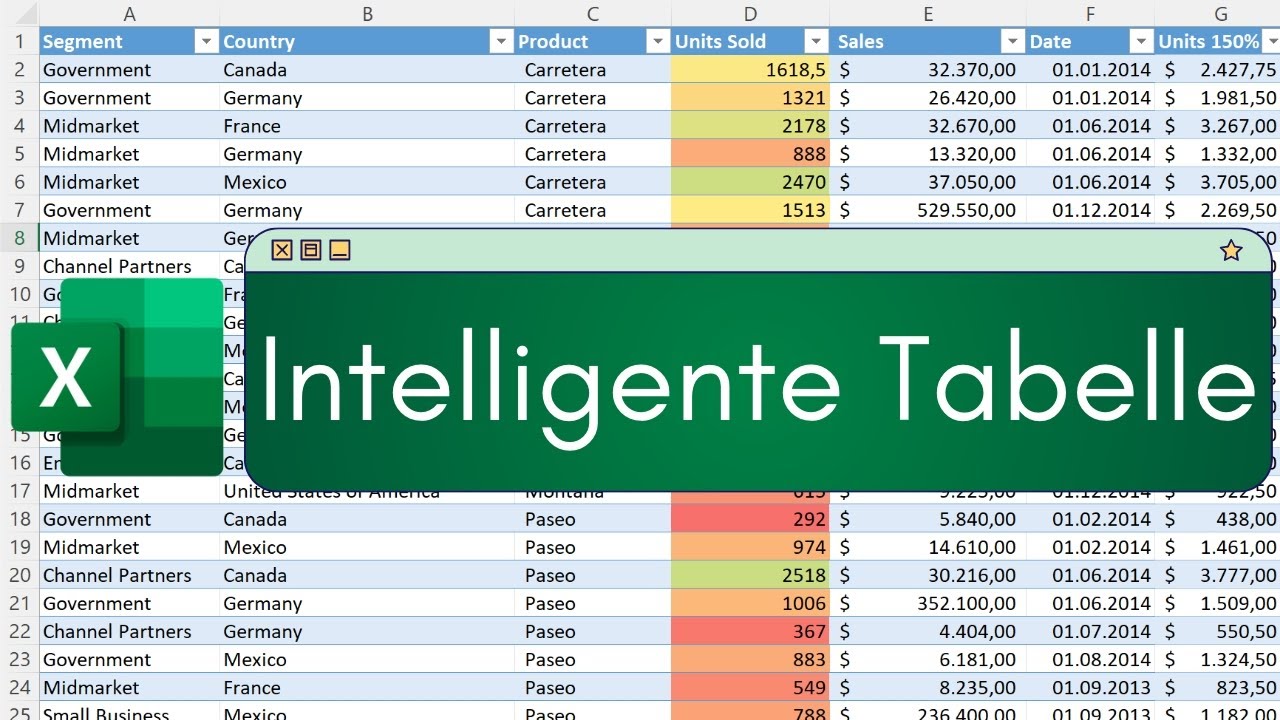Viewport: 1280px width, 720px height.
Task: Open the Product column filter dropdown
Action: tap(657, 41)
